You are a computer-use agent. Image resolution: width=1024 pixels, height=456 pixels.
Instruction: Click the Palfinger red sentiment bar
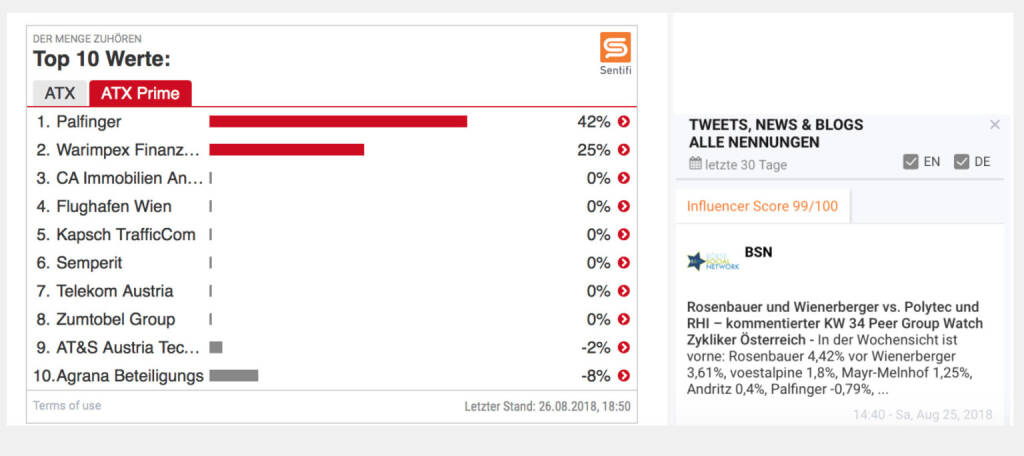tap(338, 122)
